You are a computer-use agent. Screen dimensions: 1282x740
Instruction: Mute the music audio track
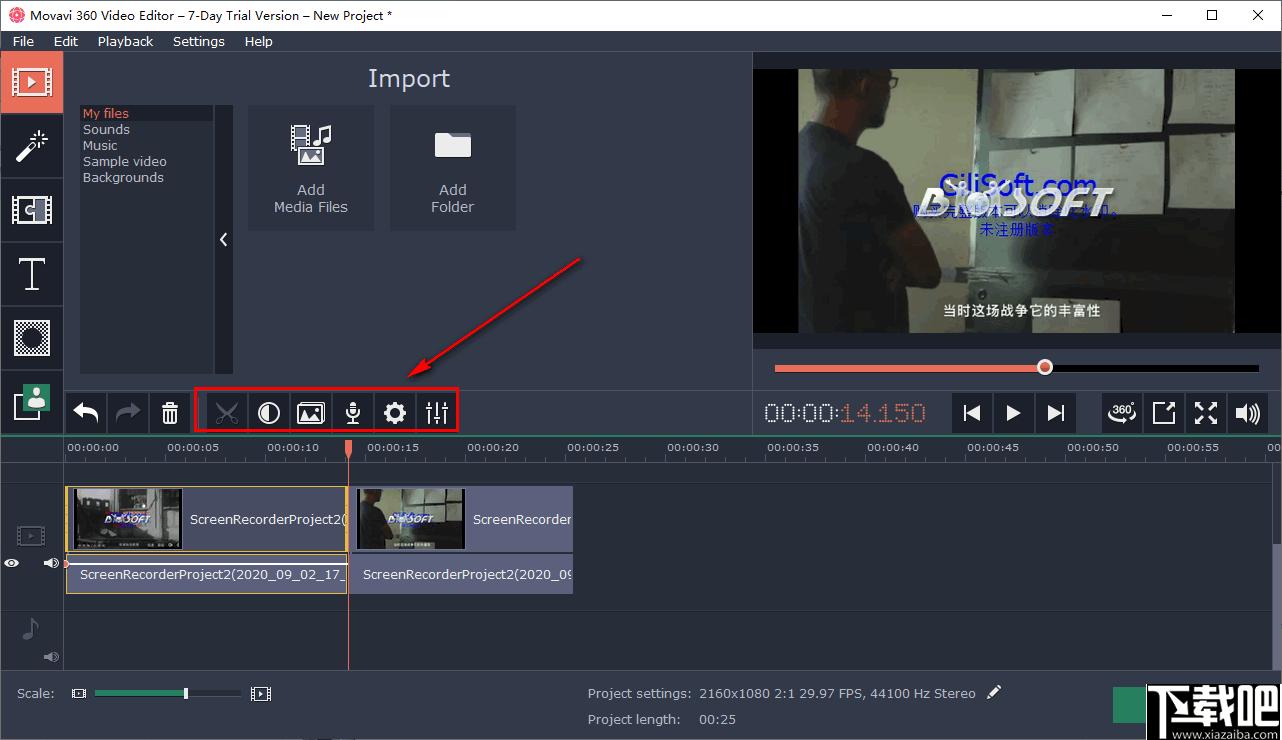click(51, 657)
